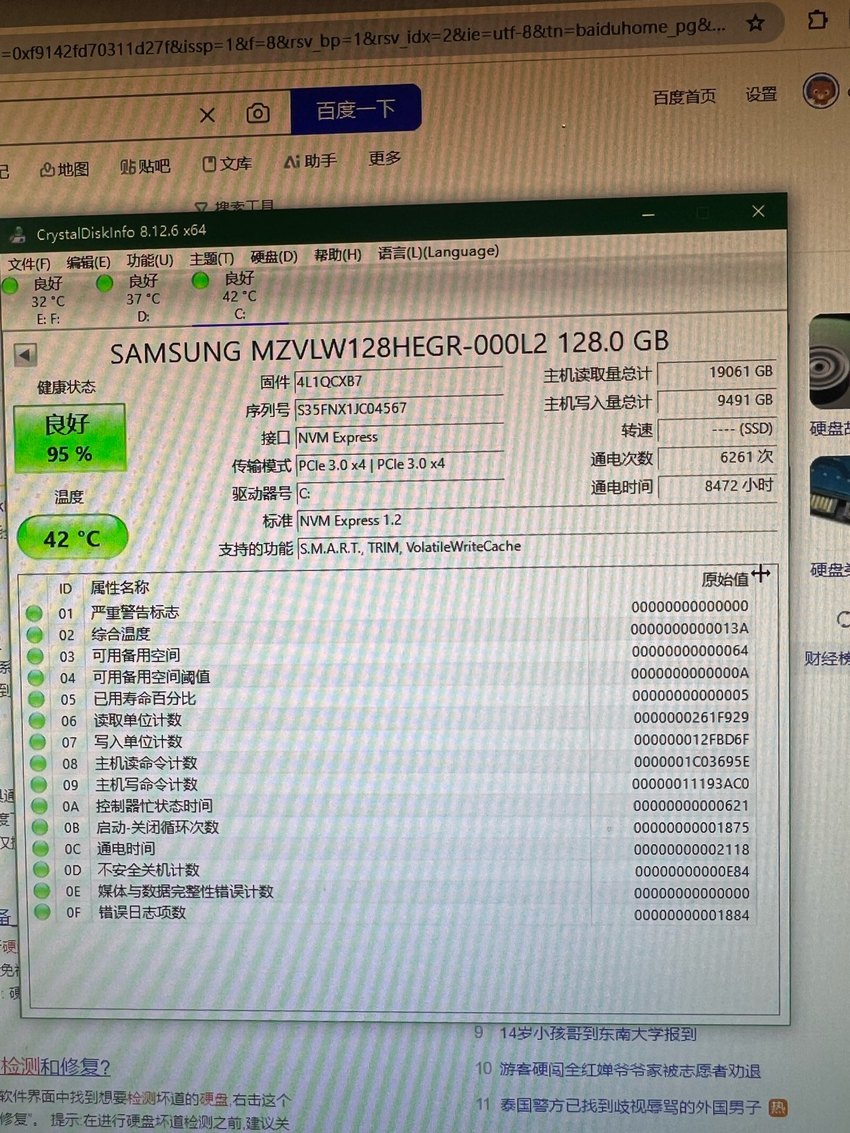
Task: Open the 文件(F) menu
Action: [29, 264]
